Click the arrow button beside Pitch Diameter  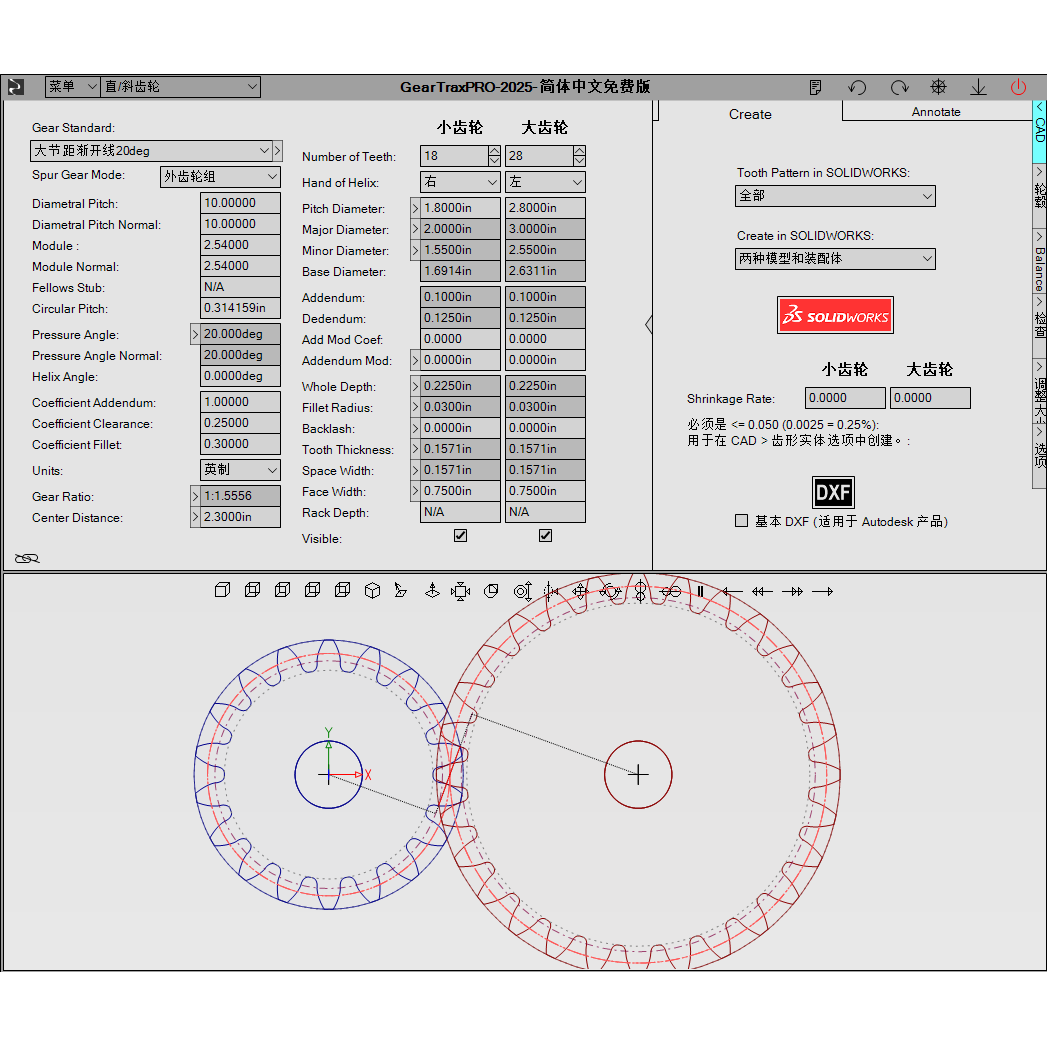click(415, 208)
